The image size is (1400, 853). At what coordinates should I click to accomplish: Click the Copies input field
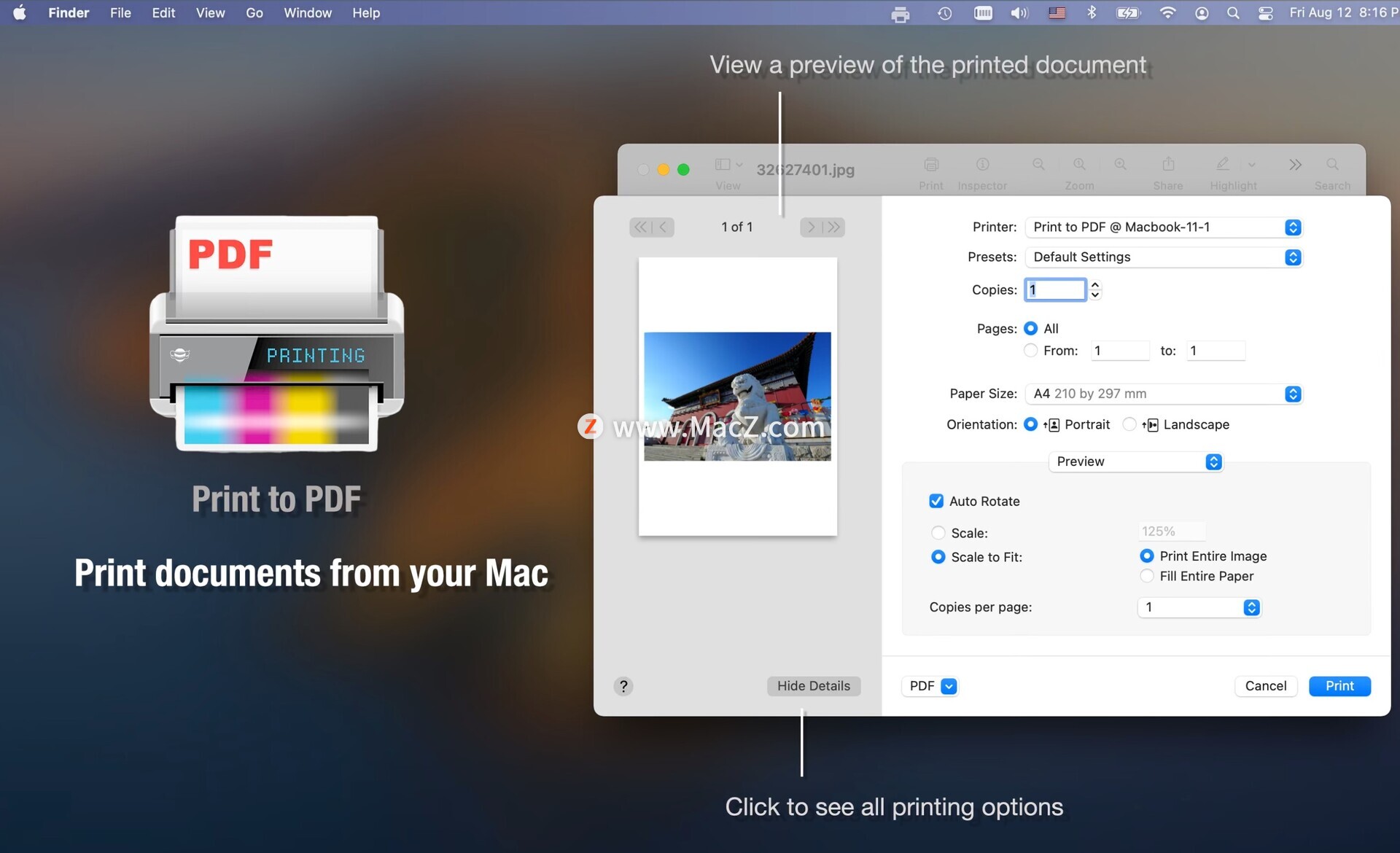(x=1055, y=290)
